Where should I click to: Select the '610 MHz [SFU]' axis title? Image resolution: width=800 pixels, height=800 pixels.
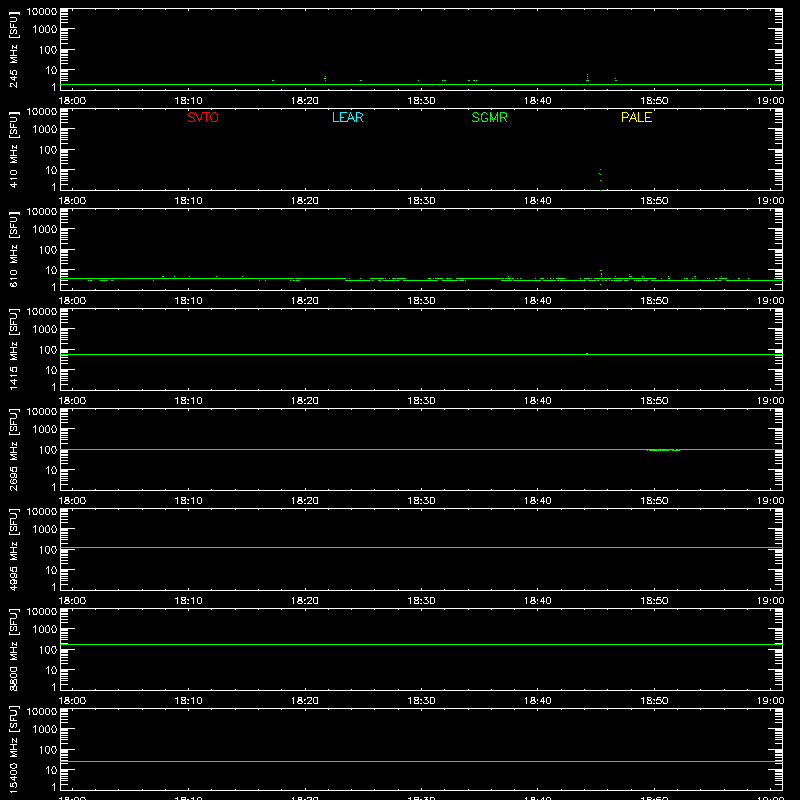click(x=13, y=249)
